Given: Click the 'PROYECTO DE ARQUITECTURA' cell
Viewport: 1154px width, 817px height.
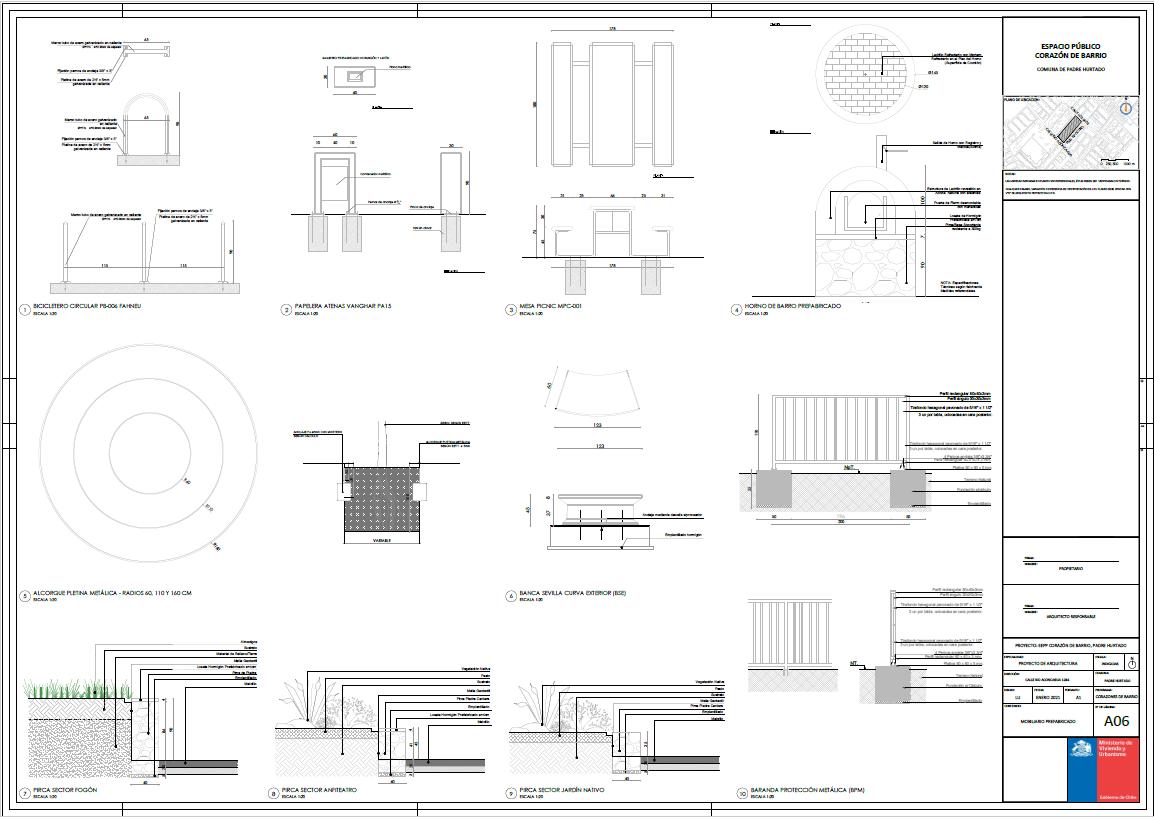Looking at the screenshot, I should pos(1048,663).
